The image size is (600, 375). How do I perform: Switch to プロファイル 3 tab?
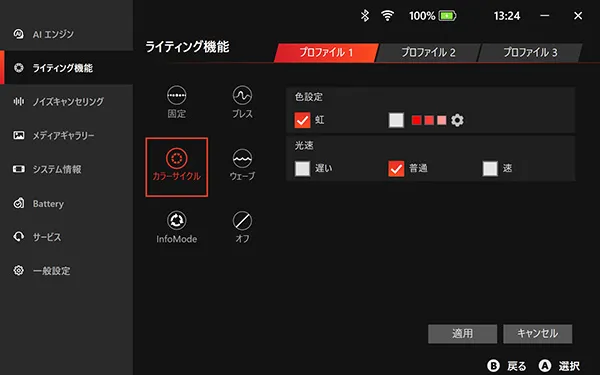pyautogui.click(x=530, y=52)
